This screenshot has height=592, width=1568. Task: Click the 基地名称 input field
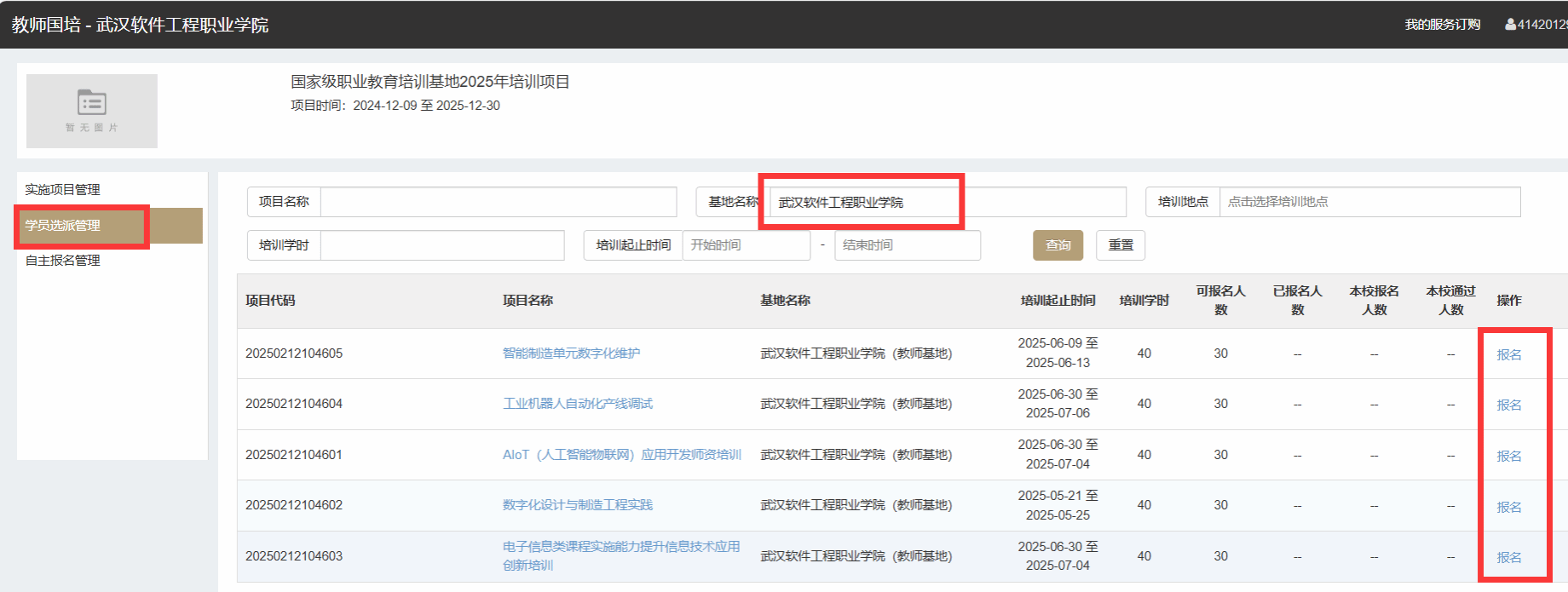tap(946, 202)
